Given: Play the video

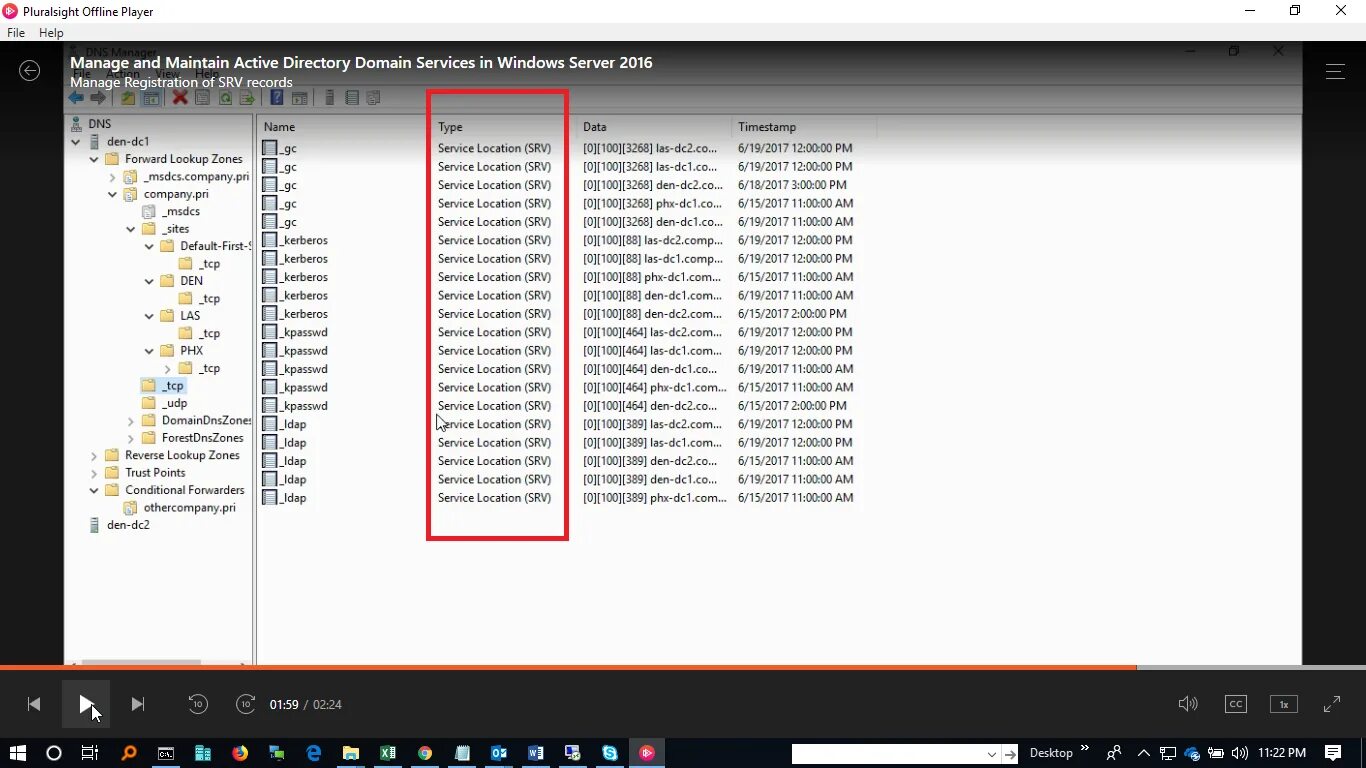Looking at the screenshot, I should point(86,704).
